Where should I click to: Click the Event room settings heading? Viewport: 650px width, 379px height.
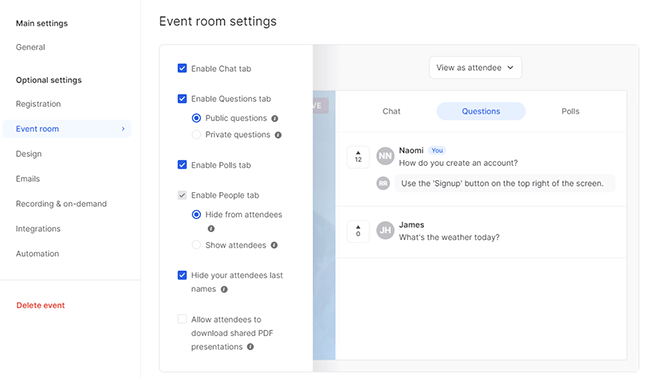[218, 22]
